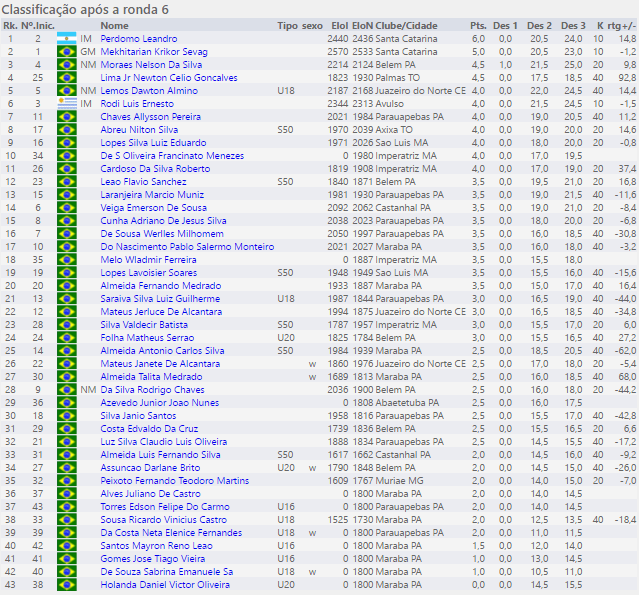Click Brazil flag in Leao Flavio Sanchez row
Screen dimensions: 639x595
[x=68, y=181]
